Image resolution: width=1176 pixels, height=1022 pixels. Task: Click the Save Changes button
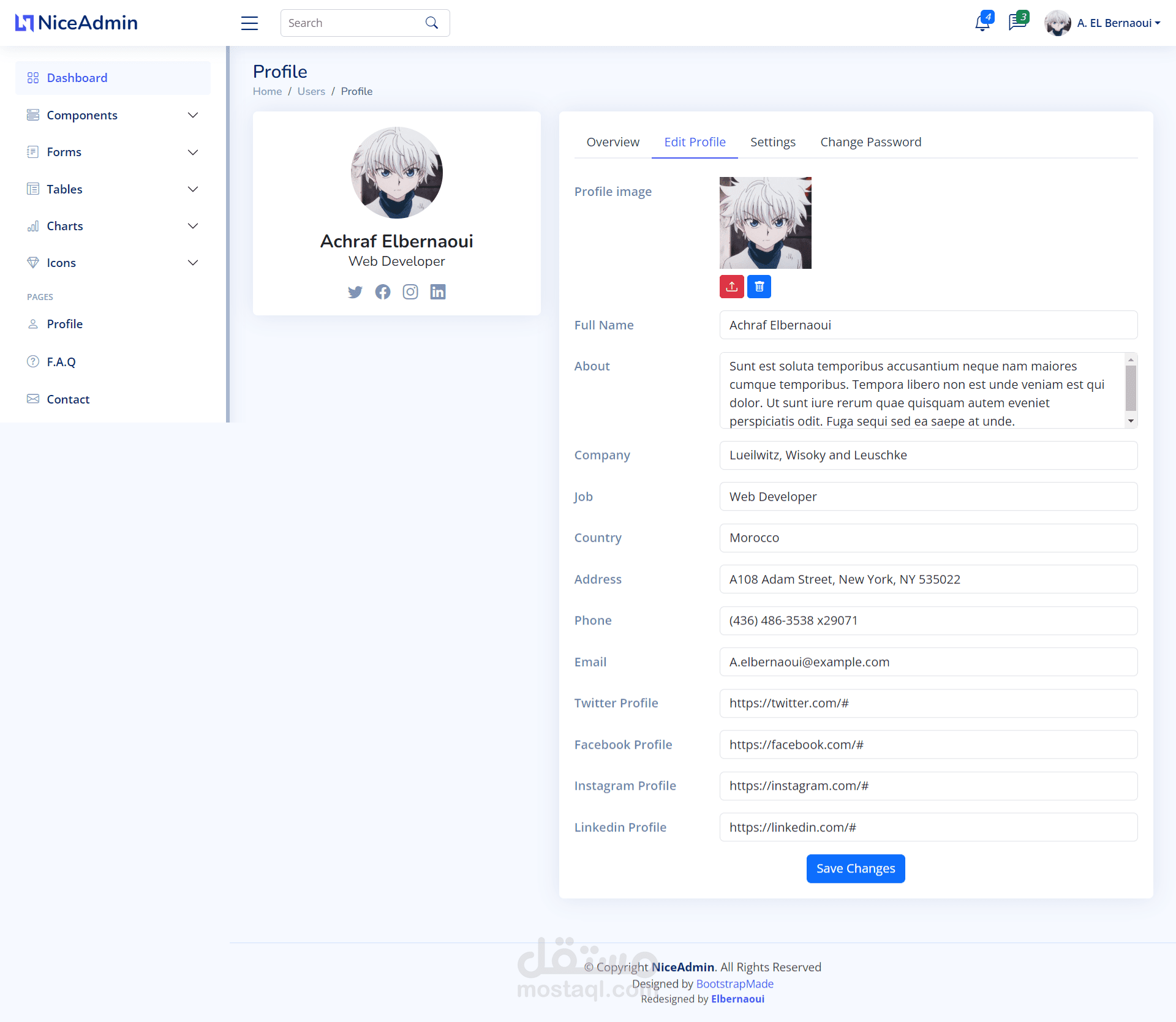855,868
